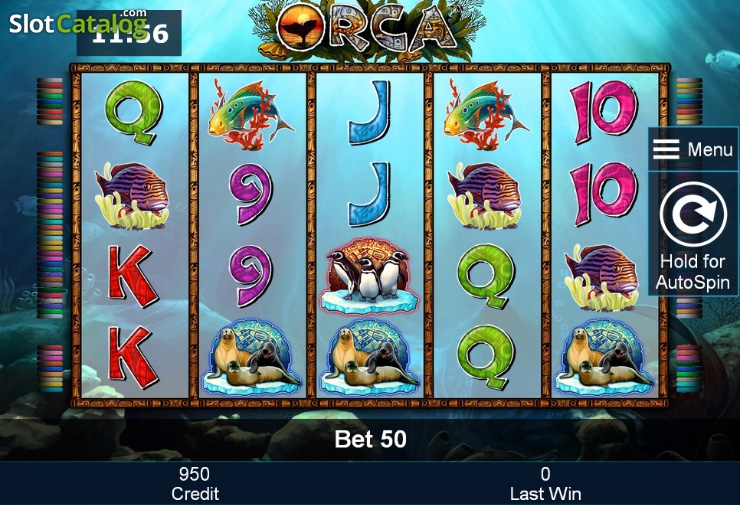The width and height of the screenshot is (740, 505).
Task: Open the SlotCatalog.com watermark link
Action: tap(78, 23)
